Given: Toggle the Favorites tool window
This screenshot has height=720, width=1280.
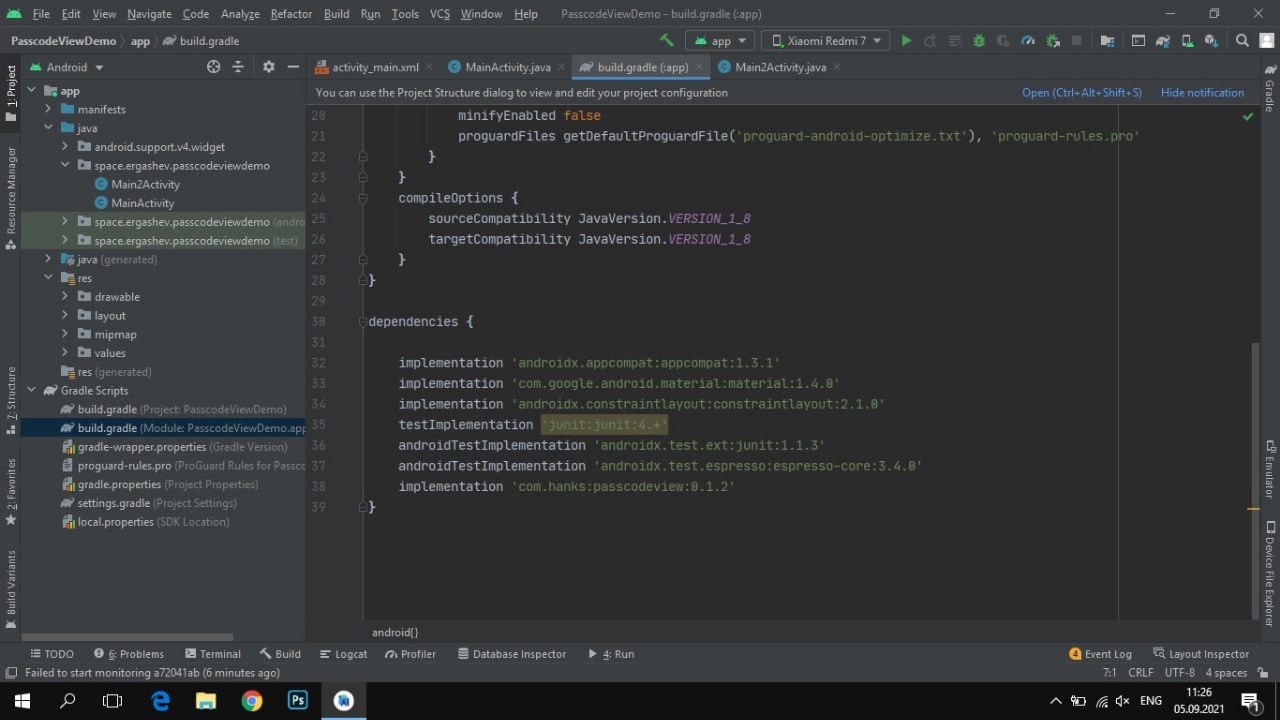Looking at the screenshot, I should point(11,492).
